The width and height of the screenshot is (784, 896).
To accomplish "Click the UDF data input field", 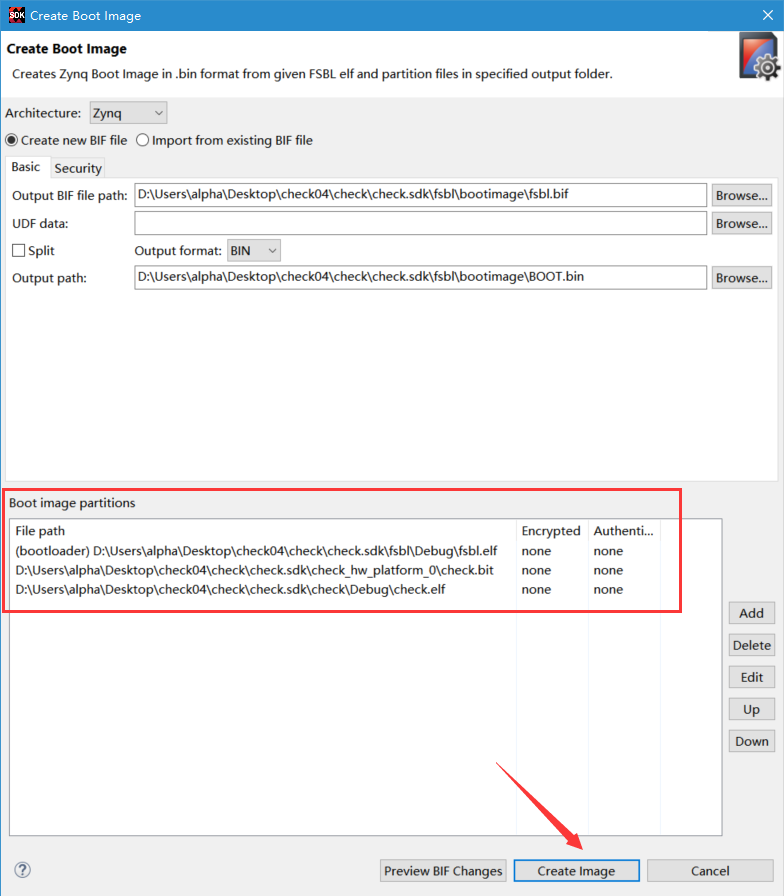I will pos(421,223).
